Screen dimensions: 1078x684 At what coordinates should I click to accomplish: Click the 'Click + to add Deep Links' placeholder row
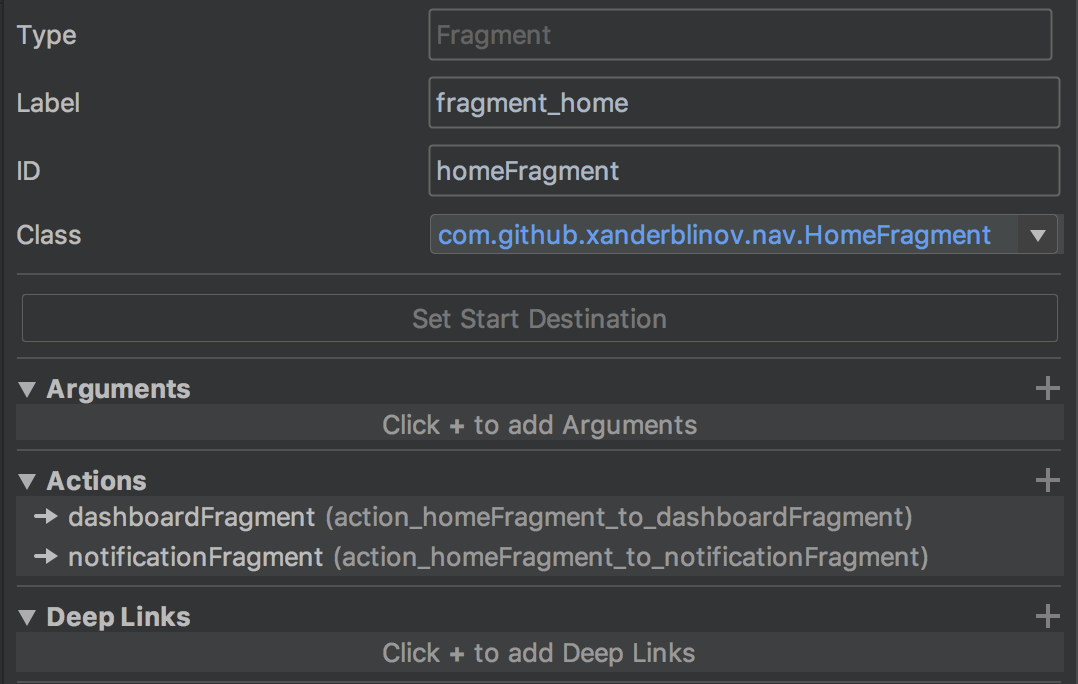(539, 654)
